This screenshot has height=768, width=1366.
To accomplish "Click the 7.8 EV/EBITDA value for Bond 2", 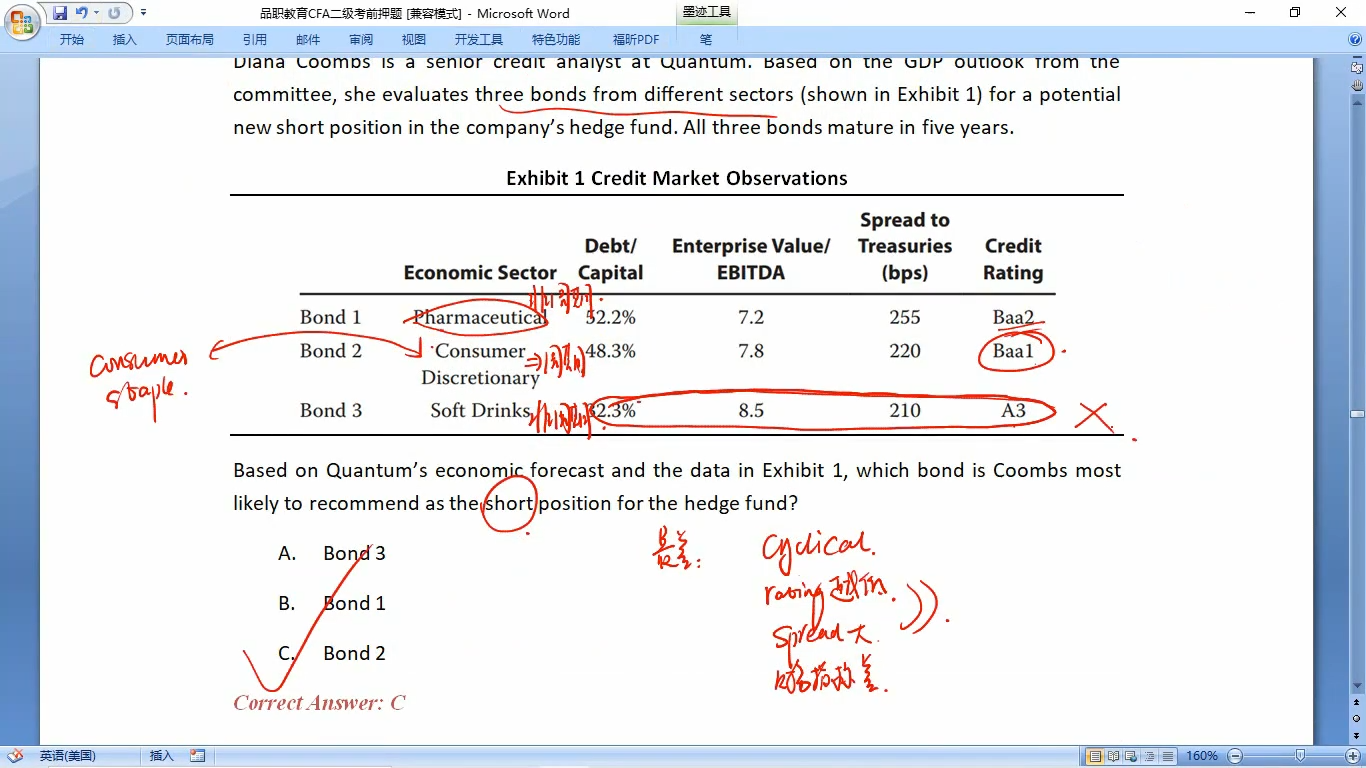I will tap(751, 351).
